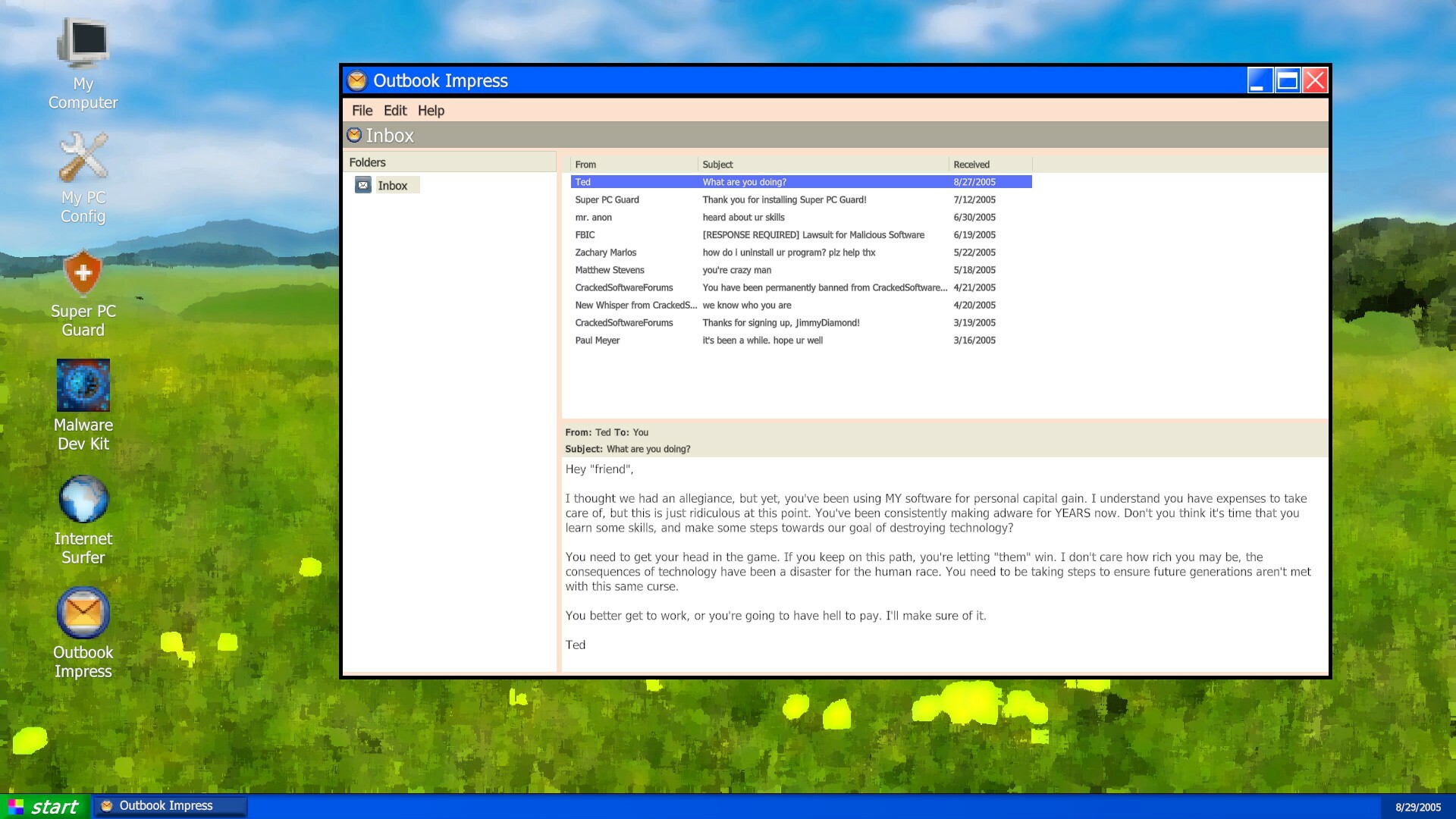Viewport: 1456px width, 819px height.
Task: Open My PC Config icon
Action: [83, 157]
